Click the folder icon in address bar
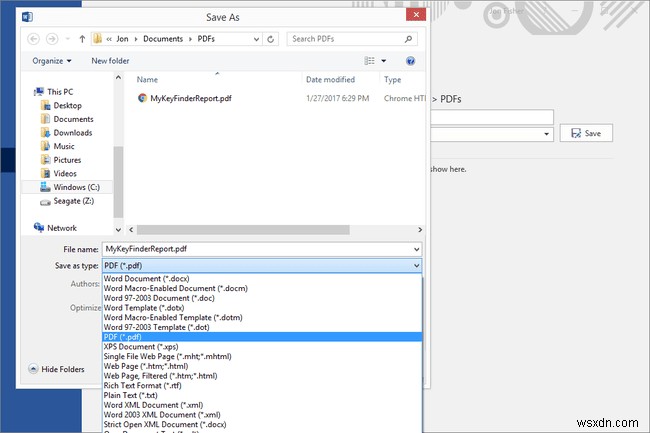This screenshot has width=650, height=433. pyautogui.click(x=97, y=39)
